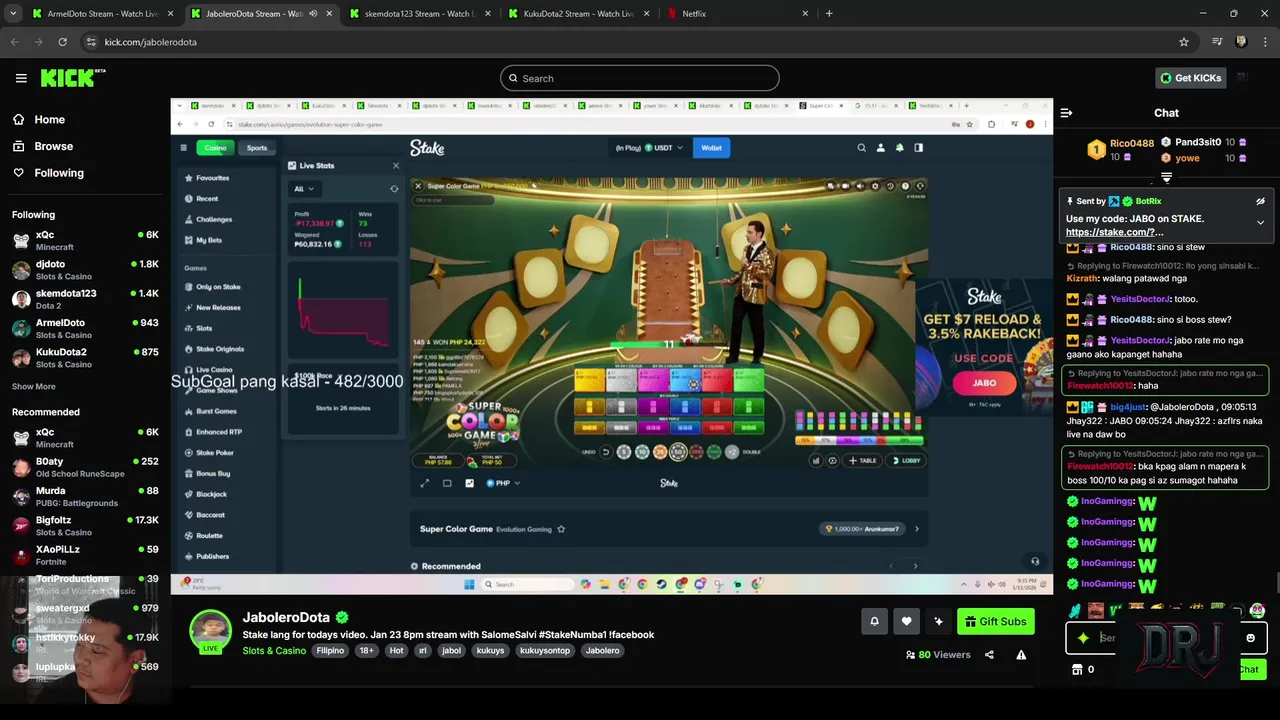The height and width of the screenshot is (720, 1280).
Task: Open Chrome media controls icon
Action: point(1217,42)
